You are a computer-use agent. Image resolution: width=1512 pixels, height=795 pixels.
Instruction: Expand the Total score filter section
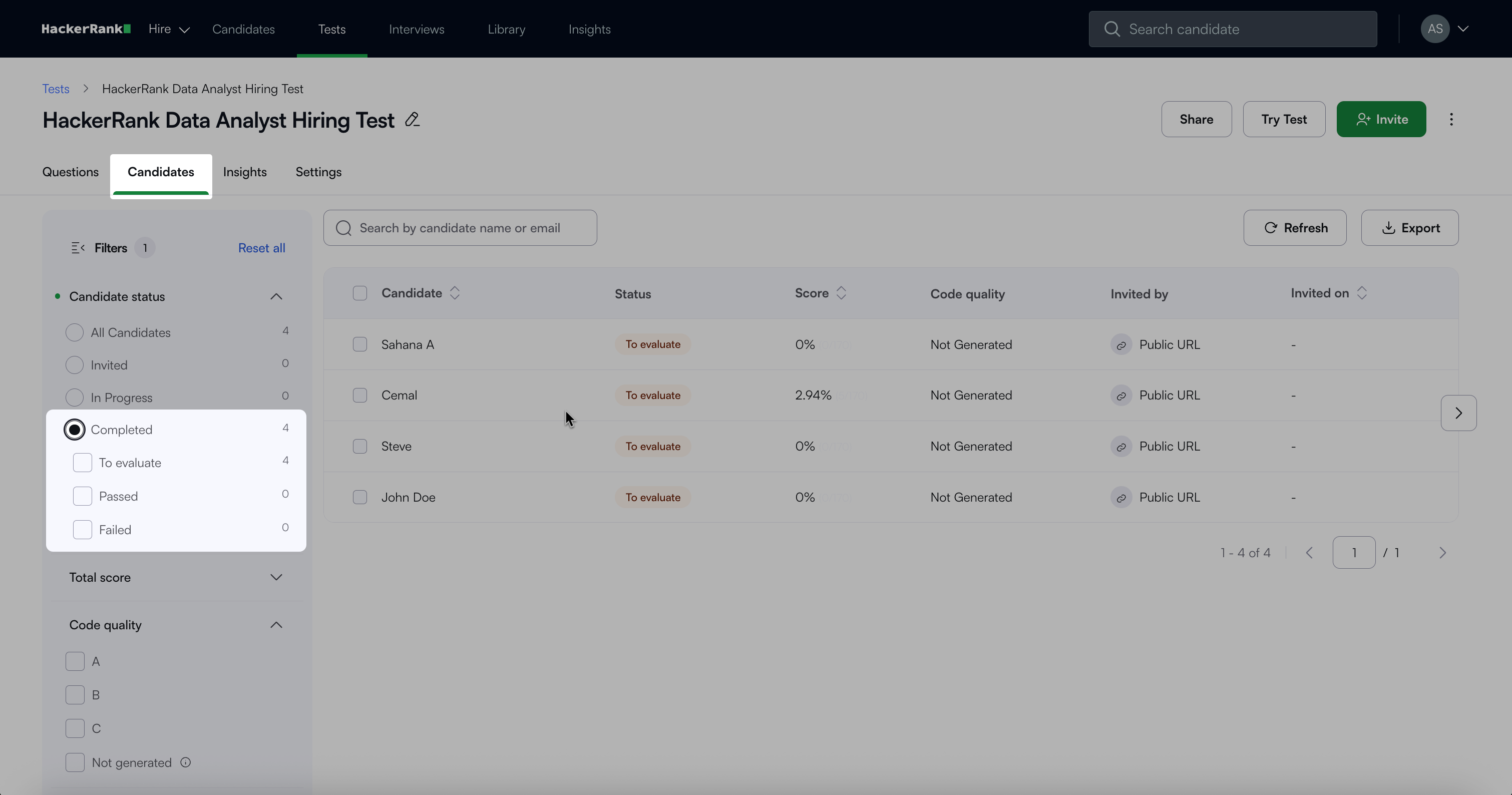276,577
